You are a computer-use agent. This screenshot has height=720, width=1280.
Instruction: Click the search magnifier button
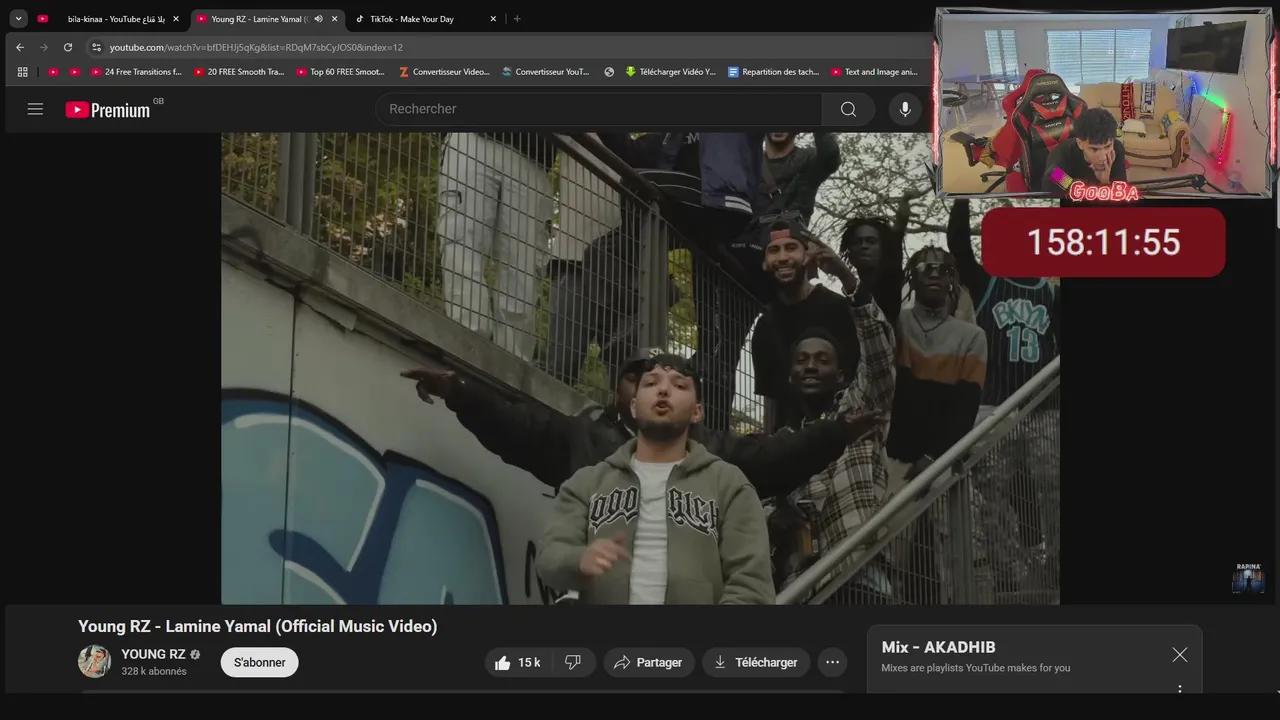tap(848, 109)
